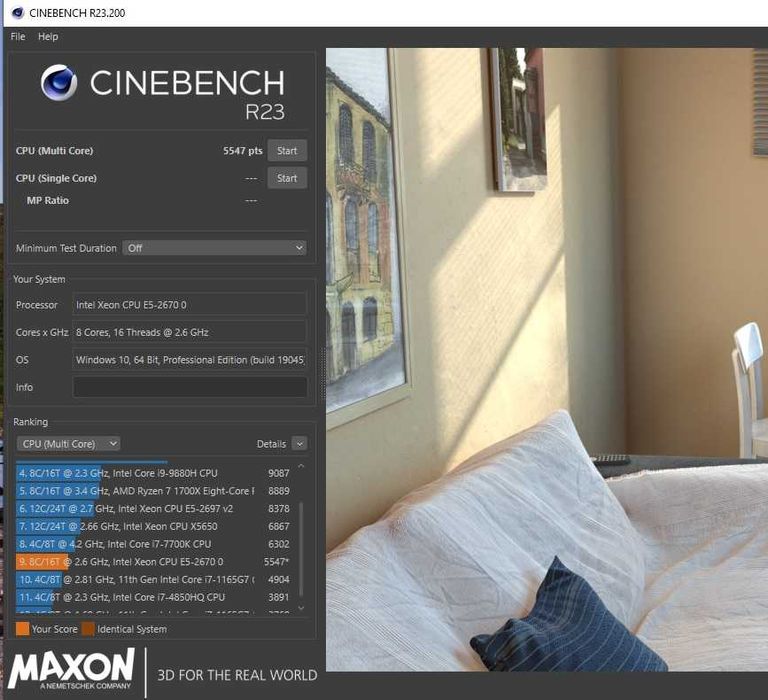Select ranking row 10 Core i7-1165G7

point(153,579)
